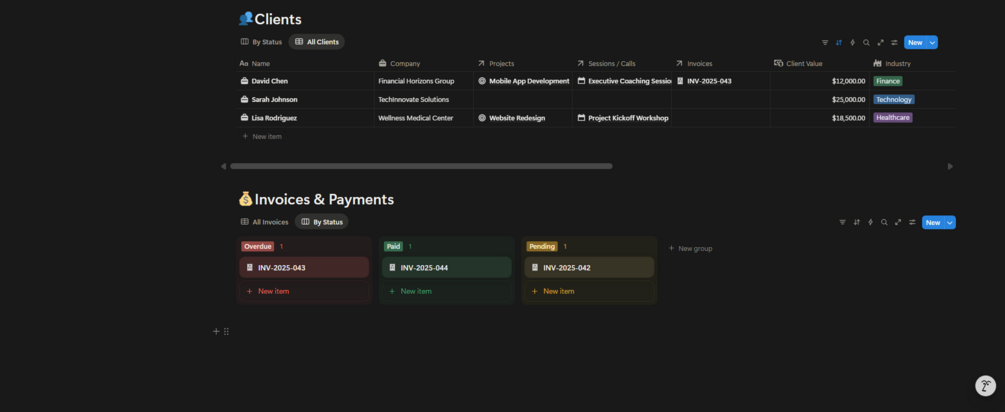
Task: Switch to the All Invoices tab
Action: pos(265,222)
